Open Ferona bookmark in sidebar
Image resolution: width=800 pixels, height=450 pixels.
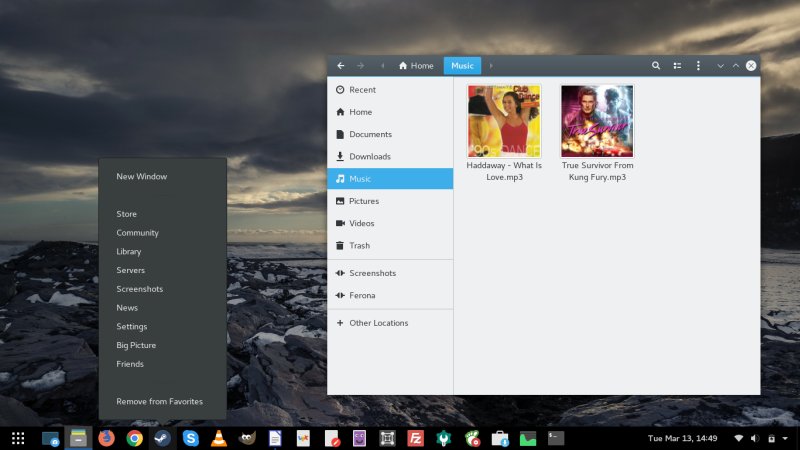(390, 295)
